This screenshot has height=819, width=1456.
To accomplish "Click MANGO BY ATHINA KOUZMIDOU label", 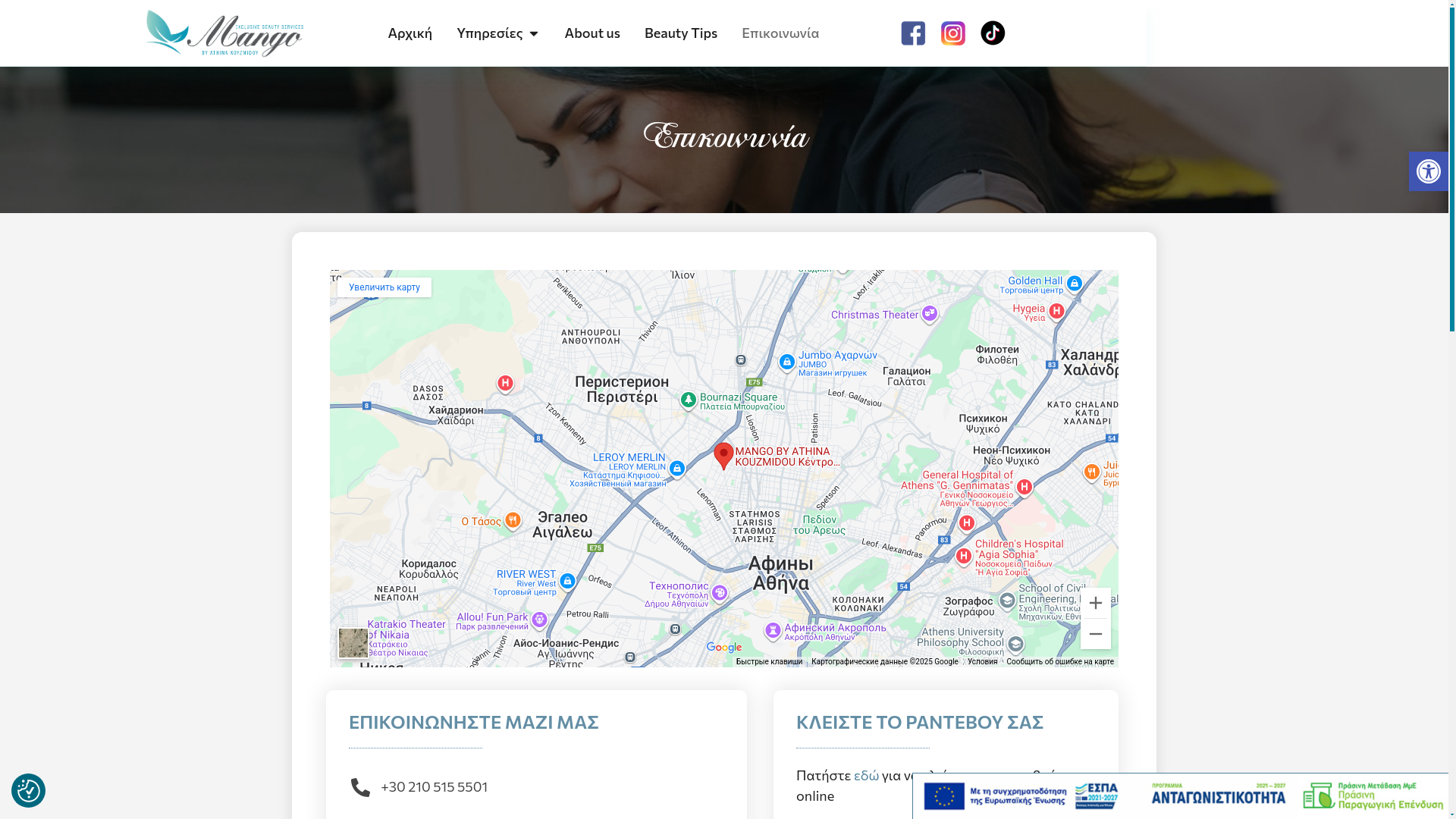I will (787, 457).
